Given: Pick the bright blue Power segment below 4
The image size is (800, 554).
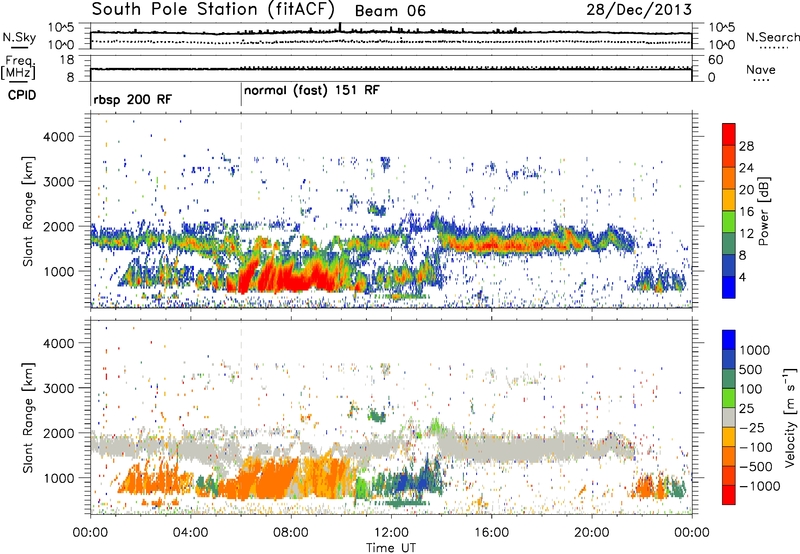Looking at the screenshot, I should [x=729, y=288].
